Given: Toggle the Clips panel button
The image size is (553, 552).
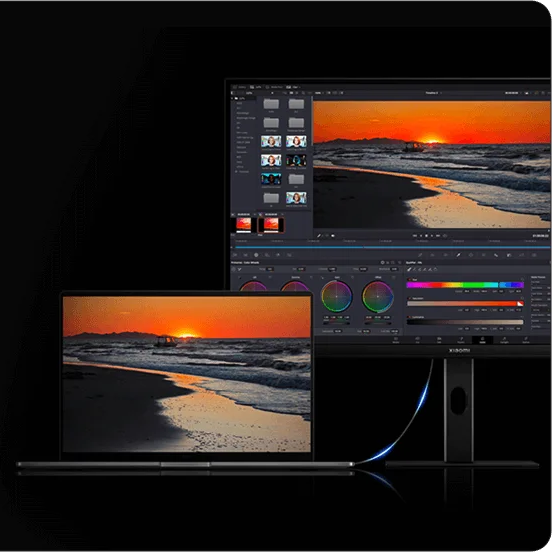Looking at the screenshot, I should (x=291, y=87).
